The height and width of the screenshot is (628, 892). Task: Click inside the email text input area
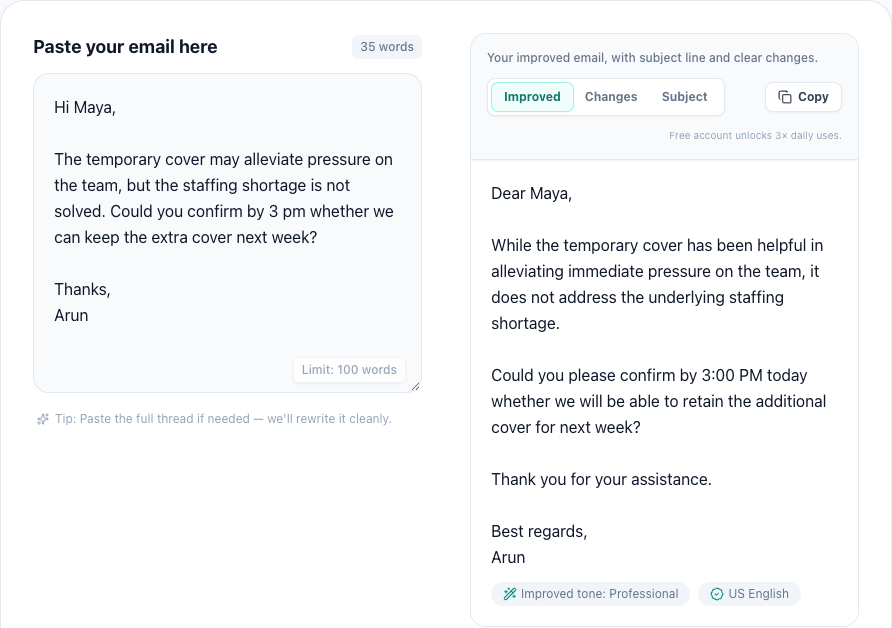tap(227, 233)
